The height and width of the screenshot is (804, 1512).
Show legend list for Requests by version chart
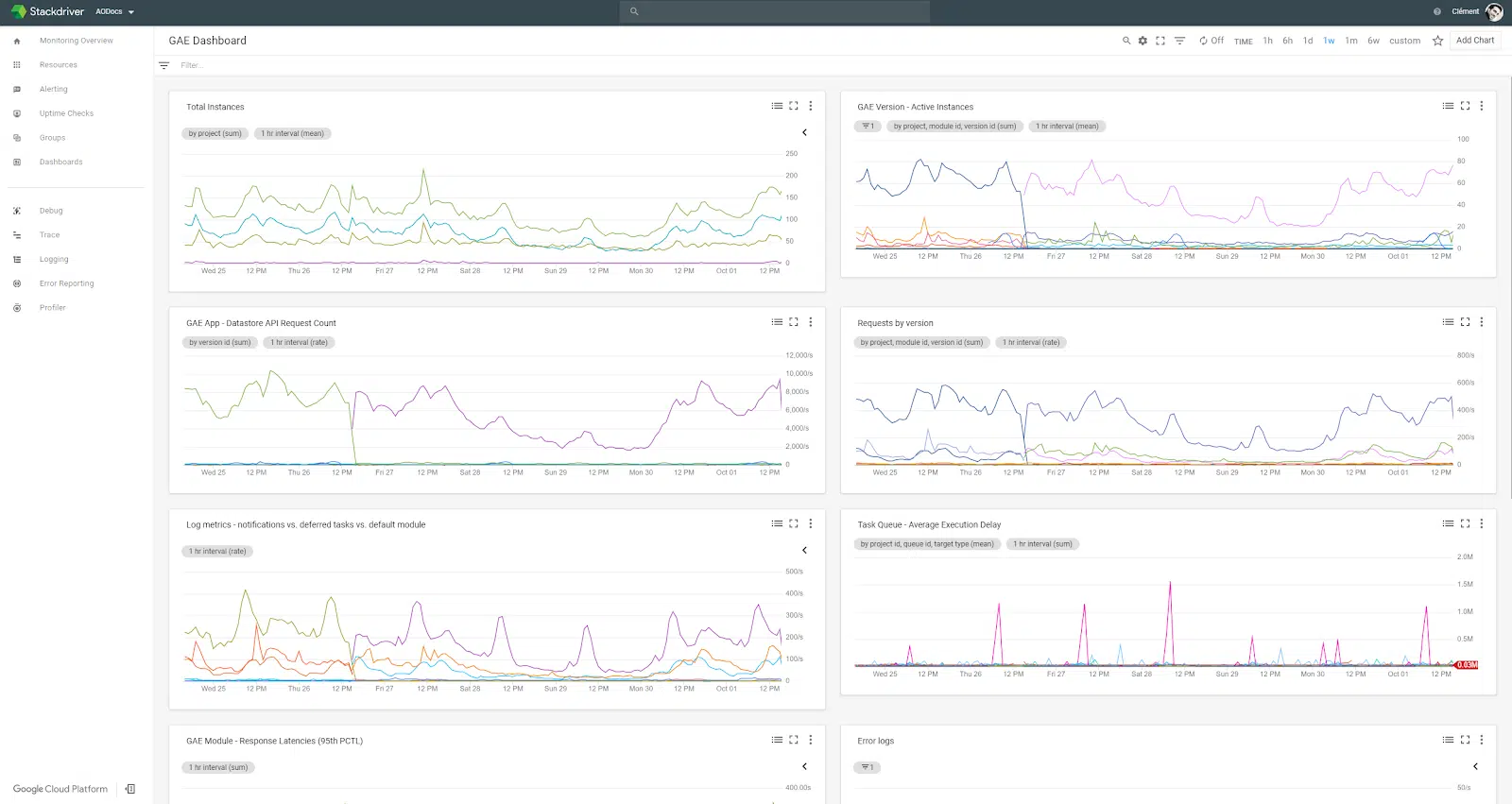(1448, 322)
